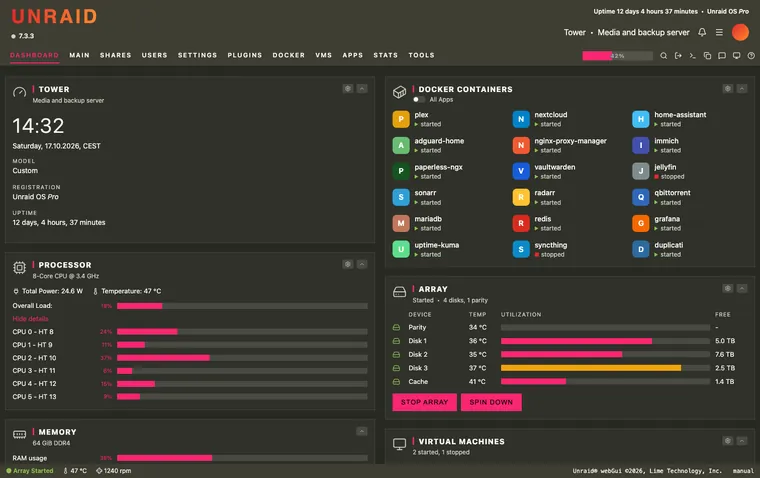Open Processor tile settings gear
The width and height of the screenshot is (760, 478).
tap(348, 264)
